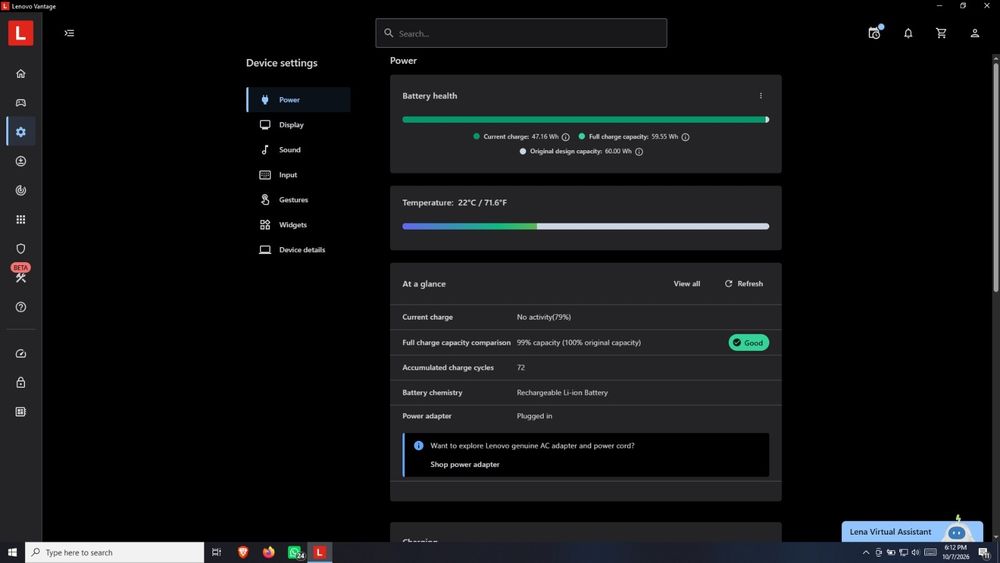Screen dimensions: 1000x563
Task: Open the Lena Virtual Assistant chat
Action: click(912, 531)
